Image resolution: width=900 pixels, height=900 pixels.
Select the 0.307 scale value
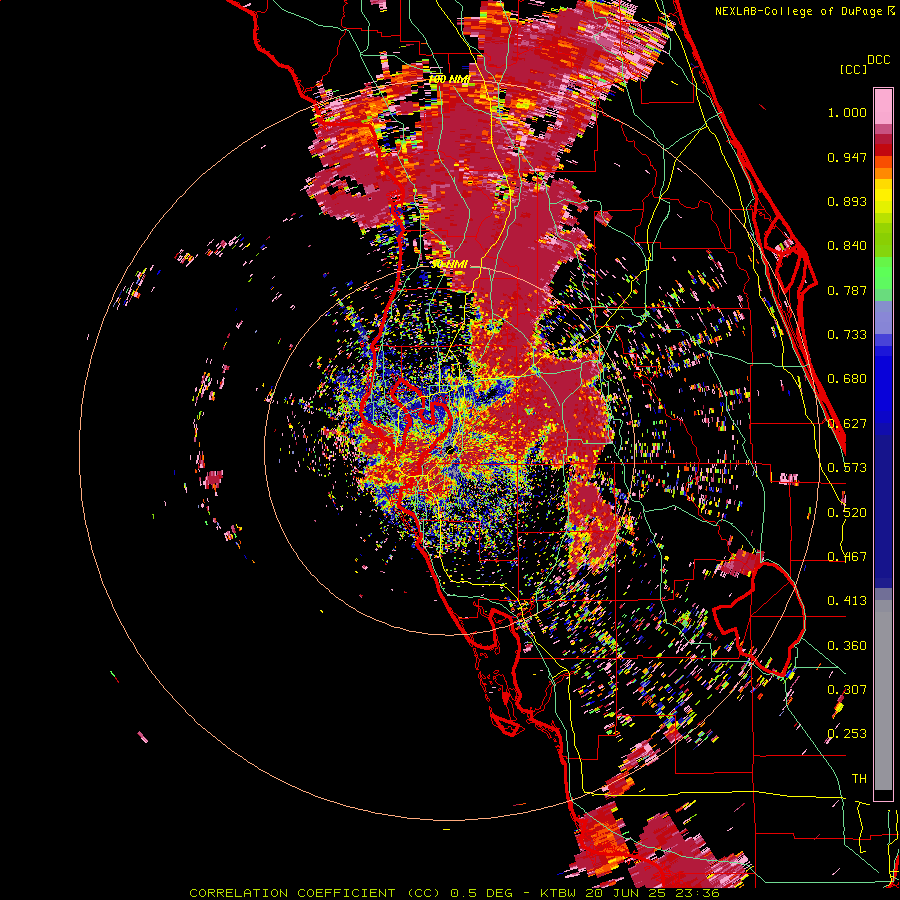coord(847,690)
